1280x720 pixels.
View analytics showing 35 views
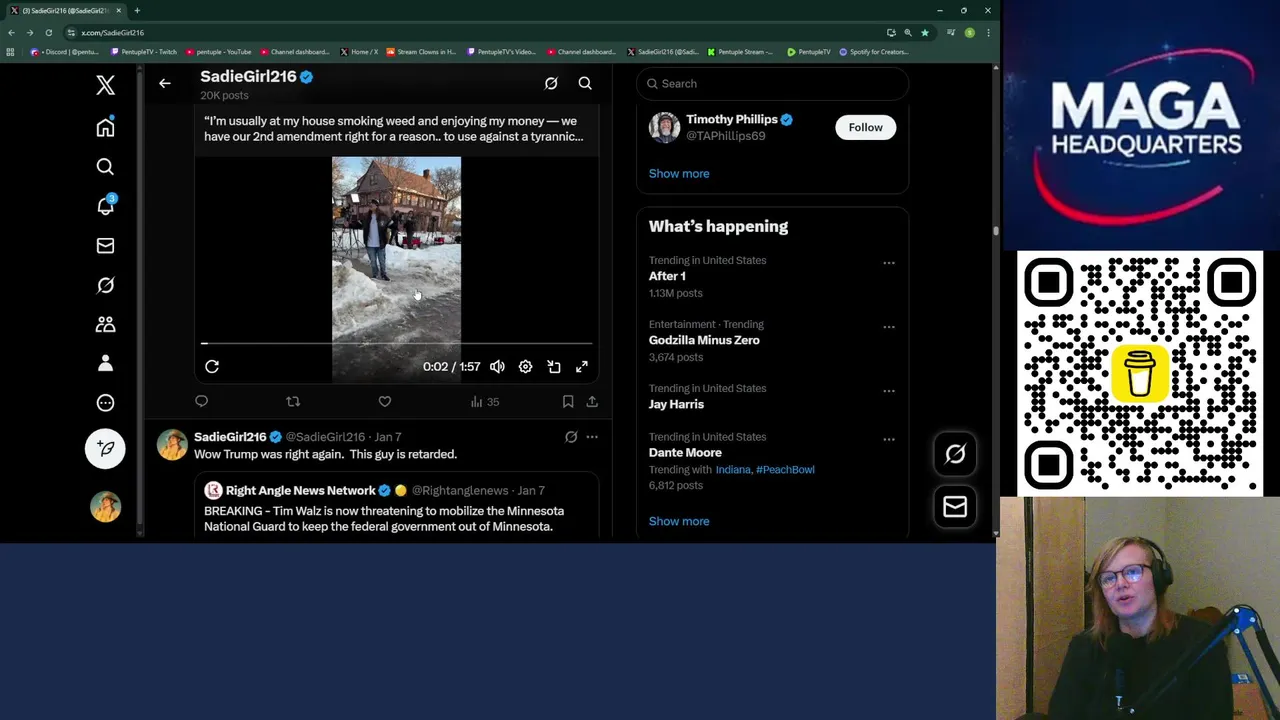click(485, 401)
